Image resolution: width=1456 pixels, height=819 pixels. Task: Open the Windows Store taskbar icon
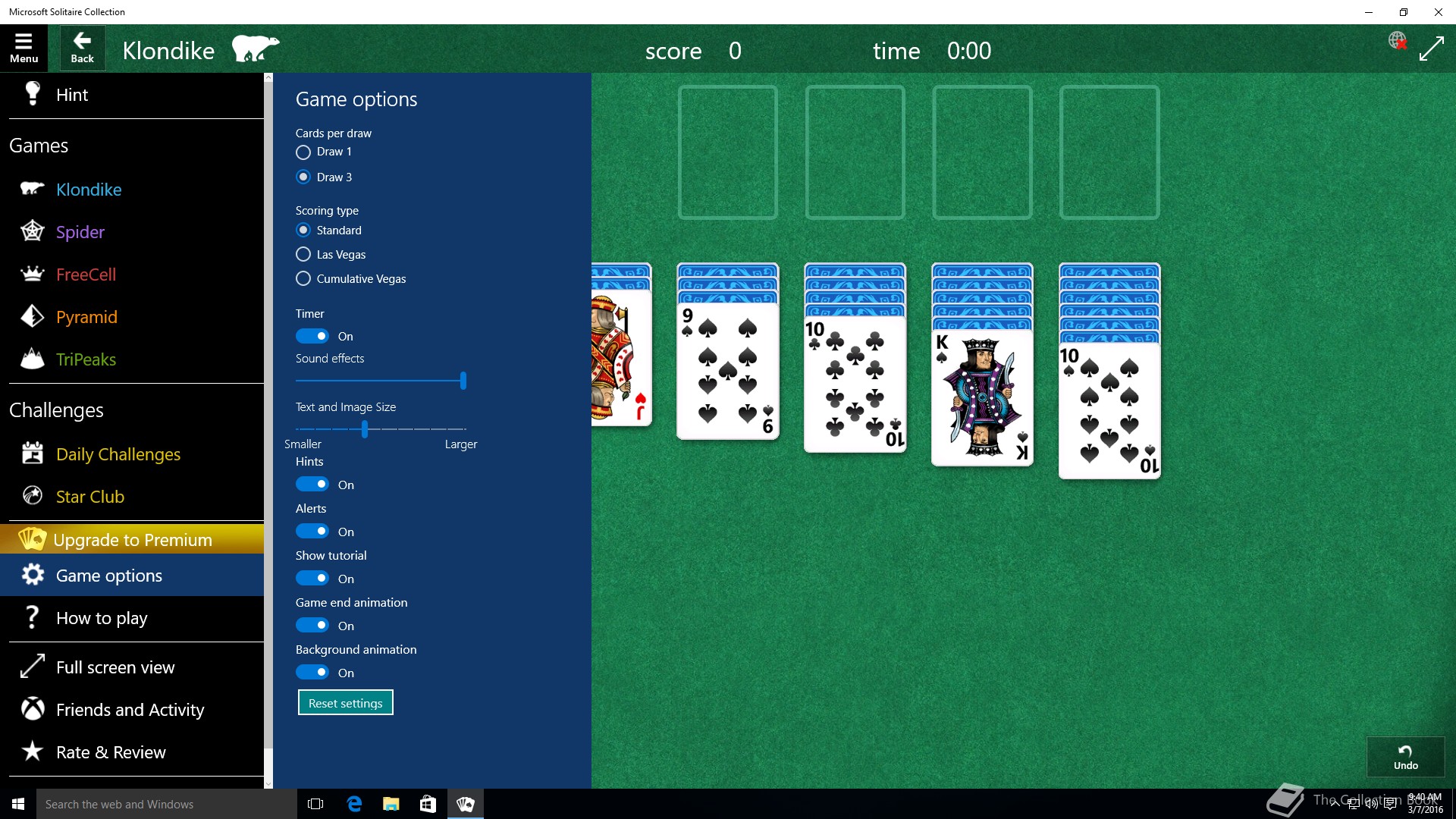tap(428, 804)
